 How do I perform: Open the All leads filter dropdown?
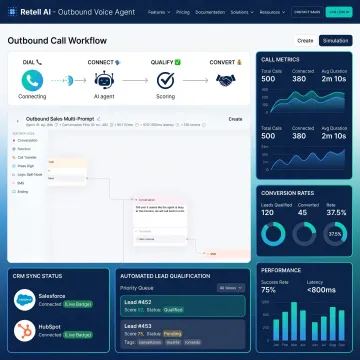231,288
